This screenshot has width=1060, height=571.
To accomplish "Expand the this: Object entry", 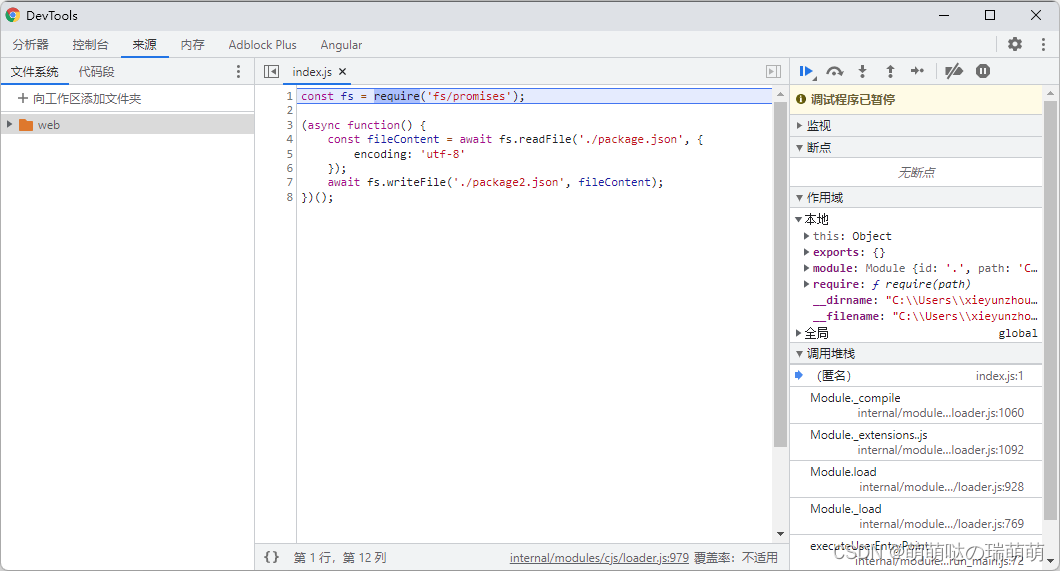I will tap(806, 236).
